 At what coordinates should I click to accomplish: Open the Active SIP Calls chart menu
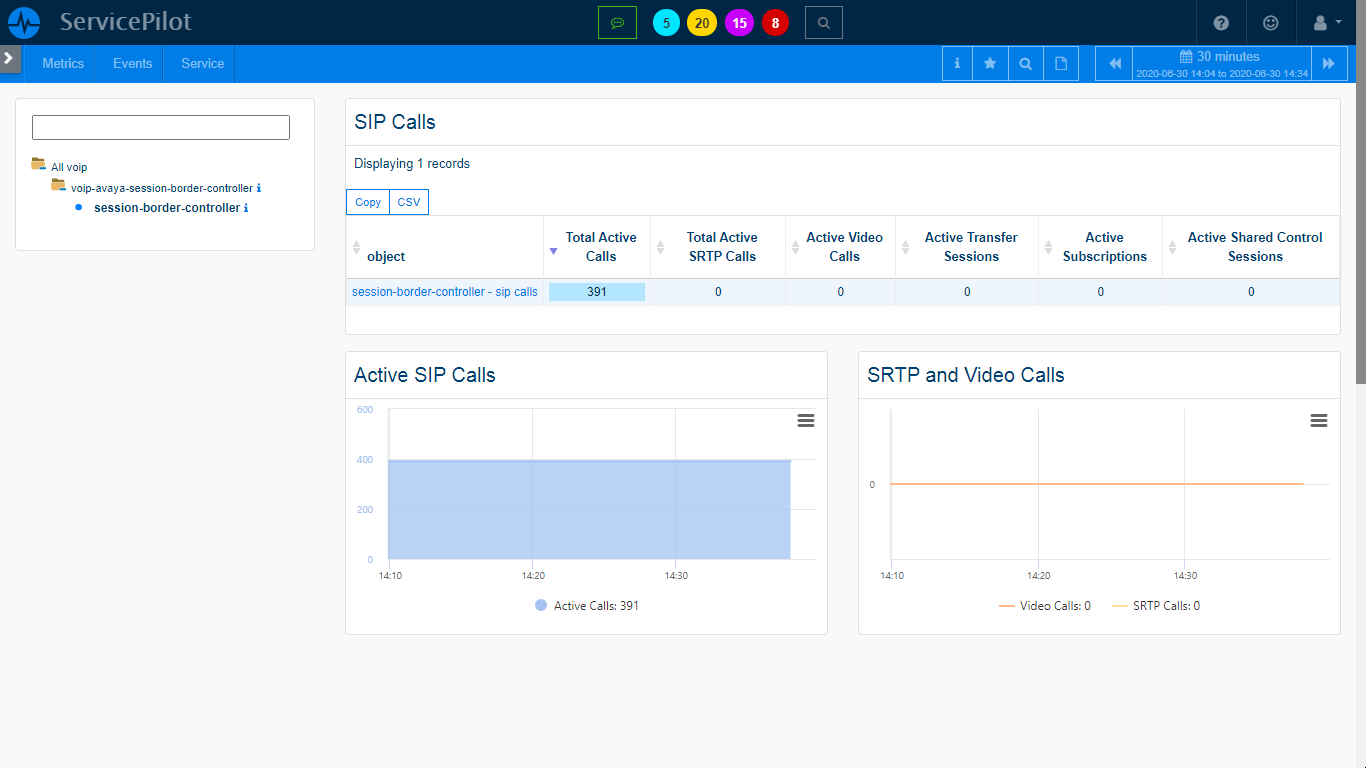[x=805, y=421]
